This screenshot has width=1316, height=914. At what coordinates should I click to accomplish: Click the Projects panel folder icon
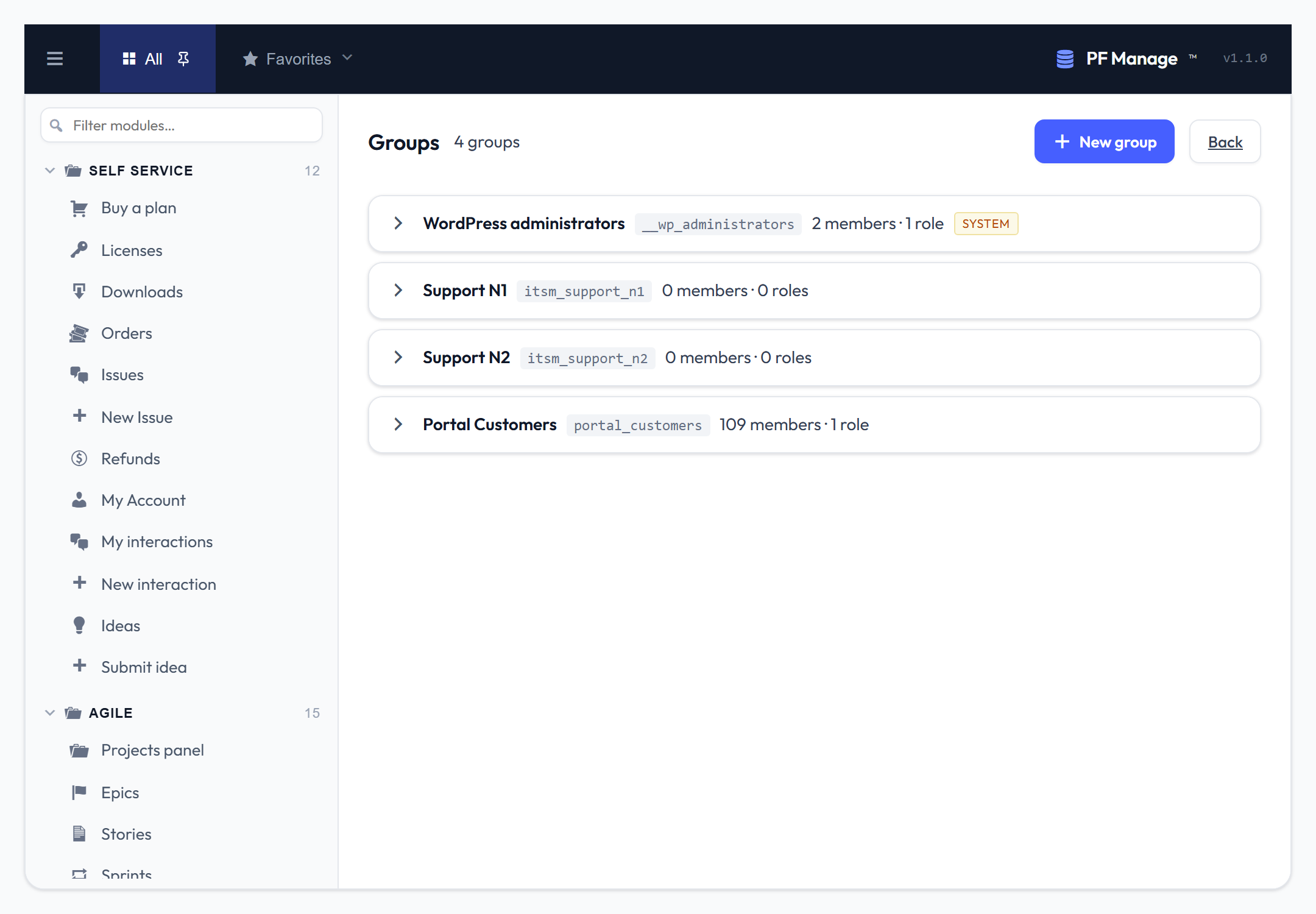tap(79, 750)
